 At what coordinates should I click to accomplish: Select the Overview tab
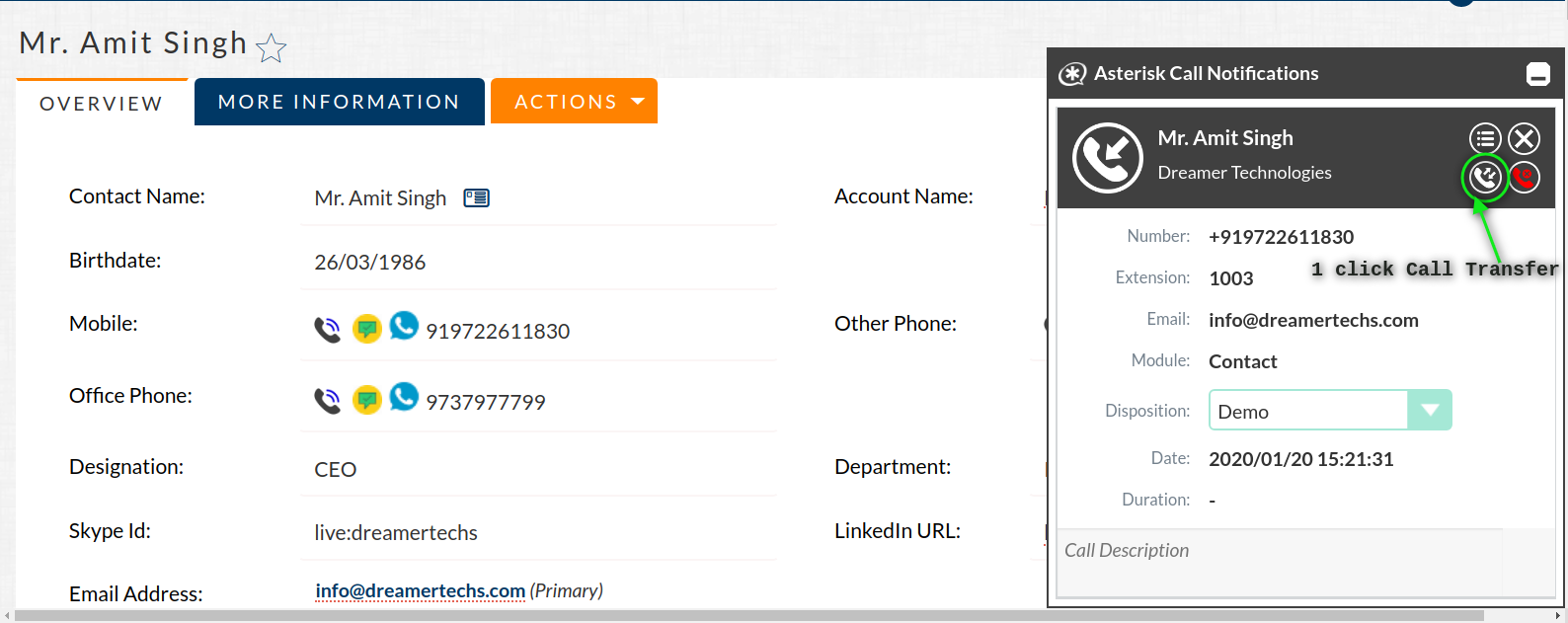coord(101,104)
